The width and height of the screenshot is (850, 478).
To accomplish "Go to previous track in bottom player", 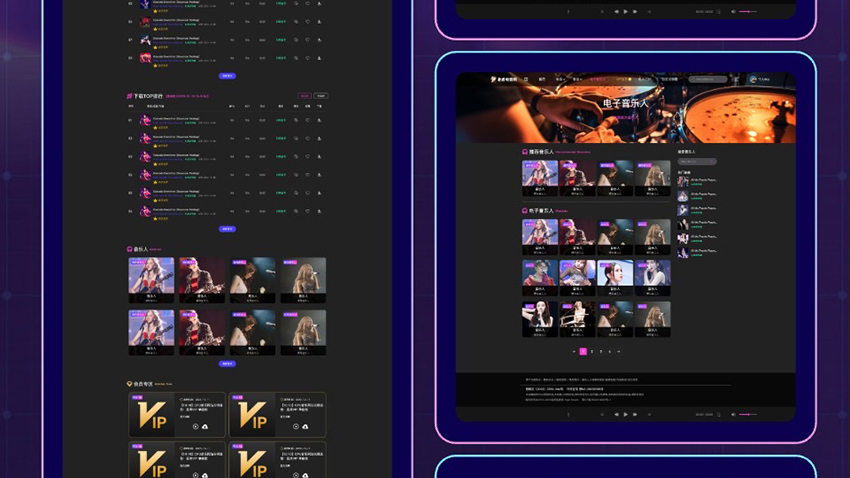I will [616, 414].
